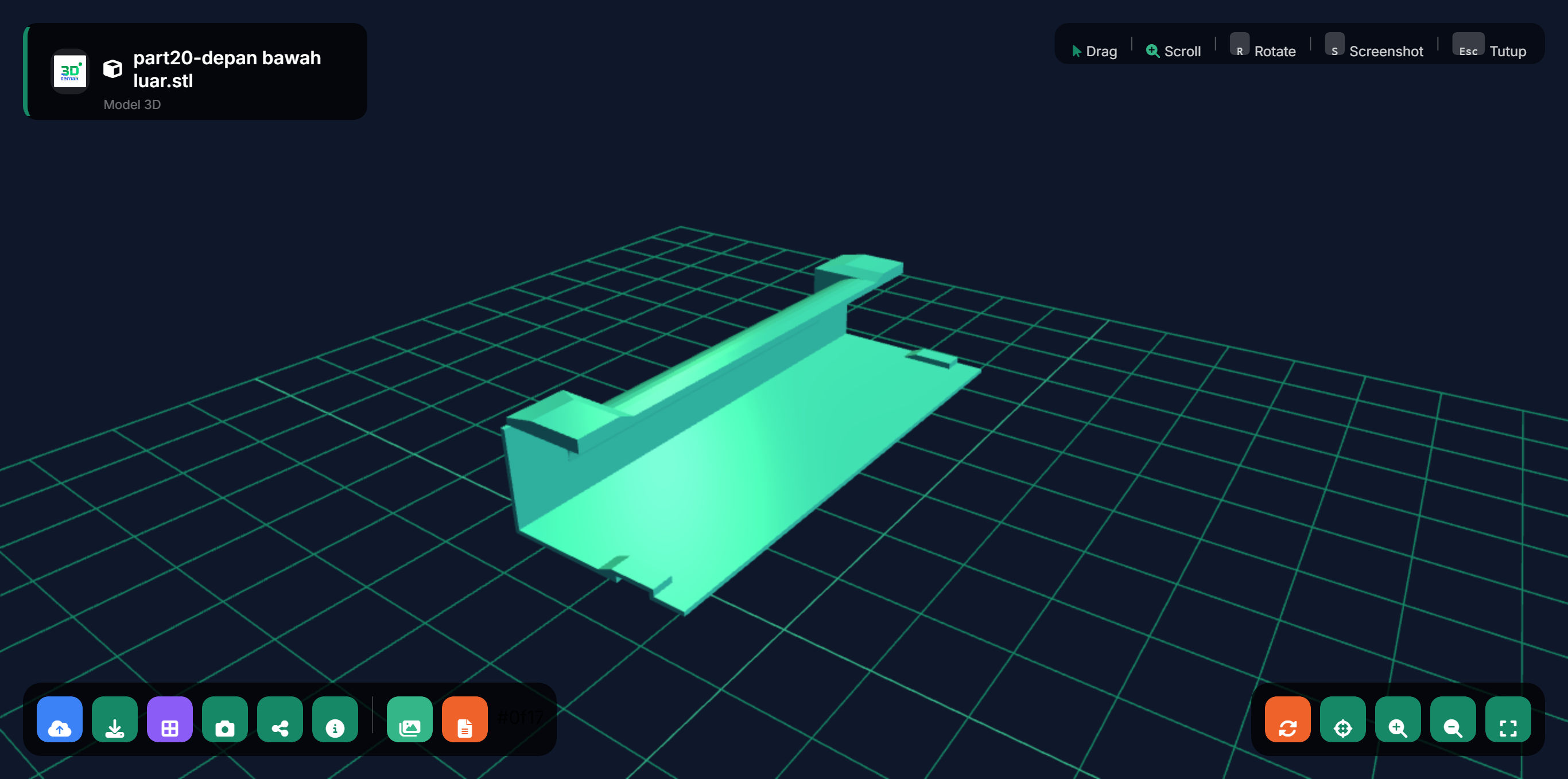1568x779 pixels.
Task: Click the 'Rotate' hint label
Action: (x=1275, y=51)
